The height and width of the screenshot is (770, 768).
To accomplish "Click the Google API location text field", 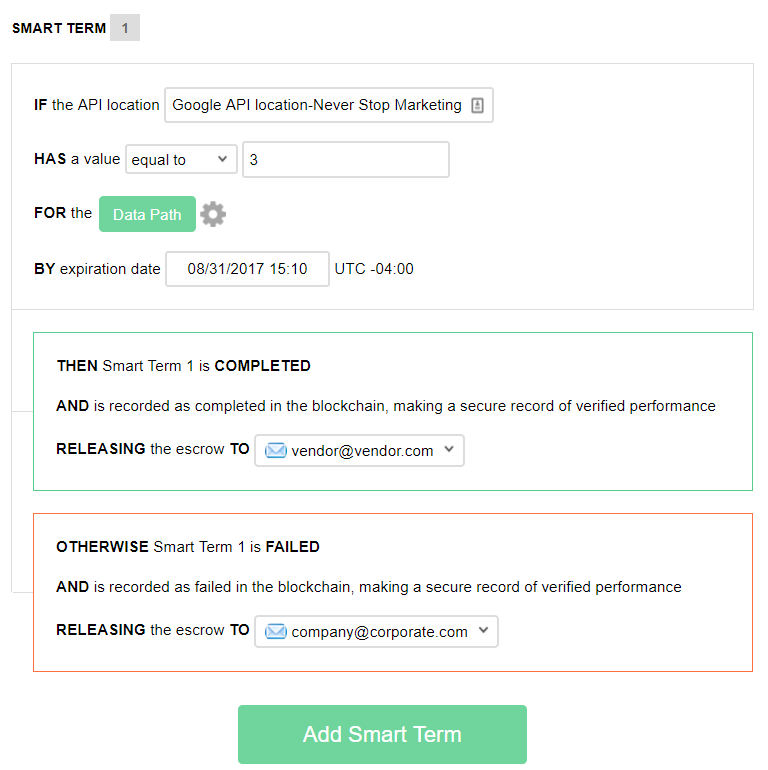I will point(316,105).
